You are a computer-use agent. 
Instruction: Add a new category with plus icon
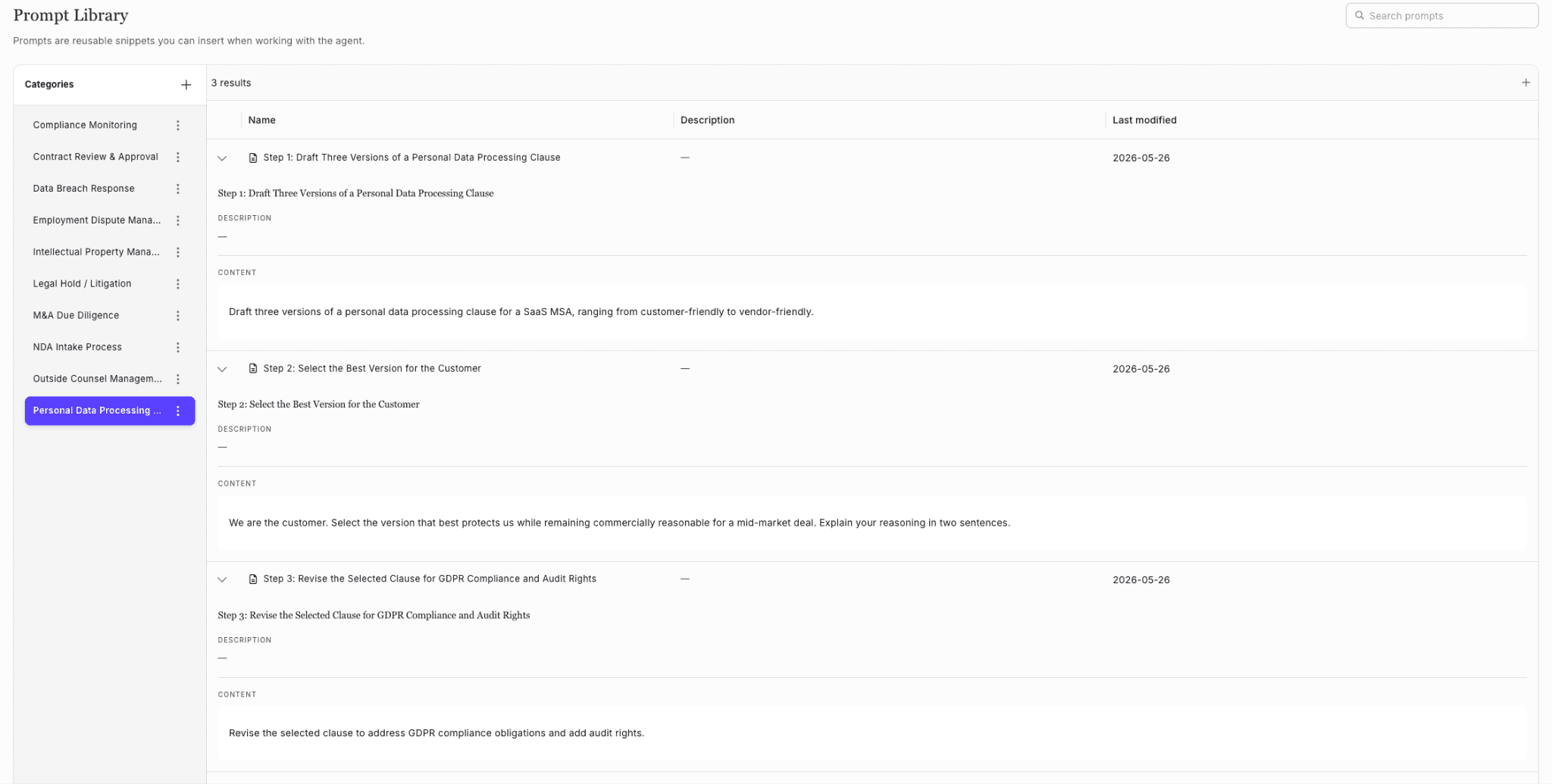coord(186,85)
